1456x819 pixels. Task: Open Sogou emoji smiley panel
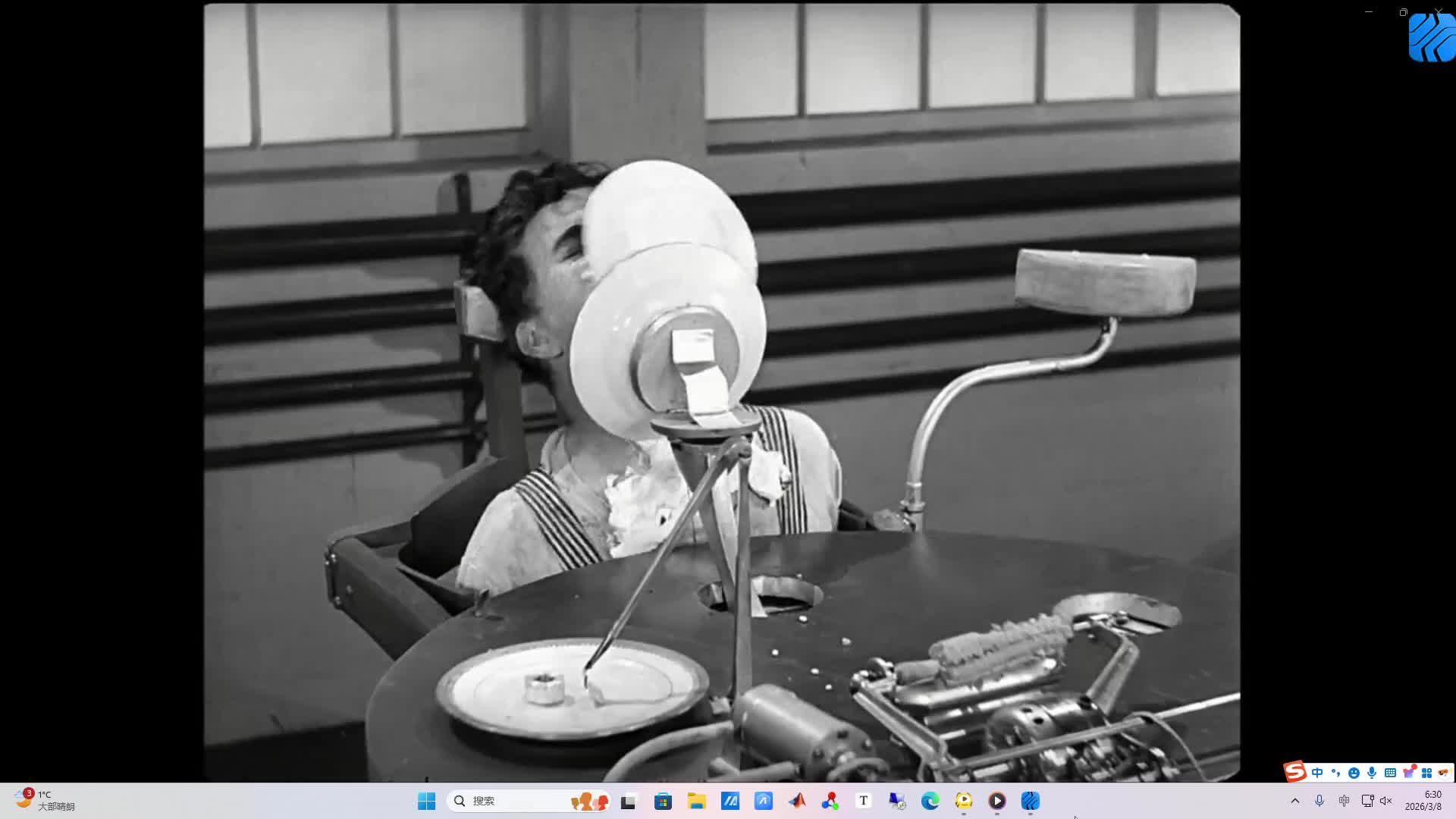coord(1354,773)
